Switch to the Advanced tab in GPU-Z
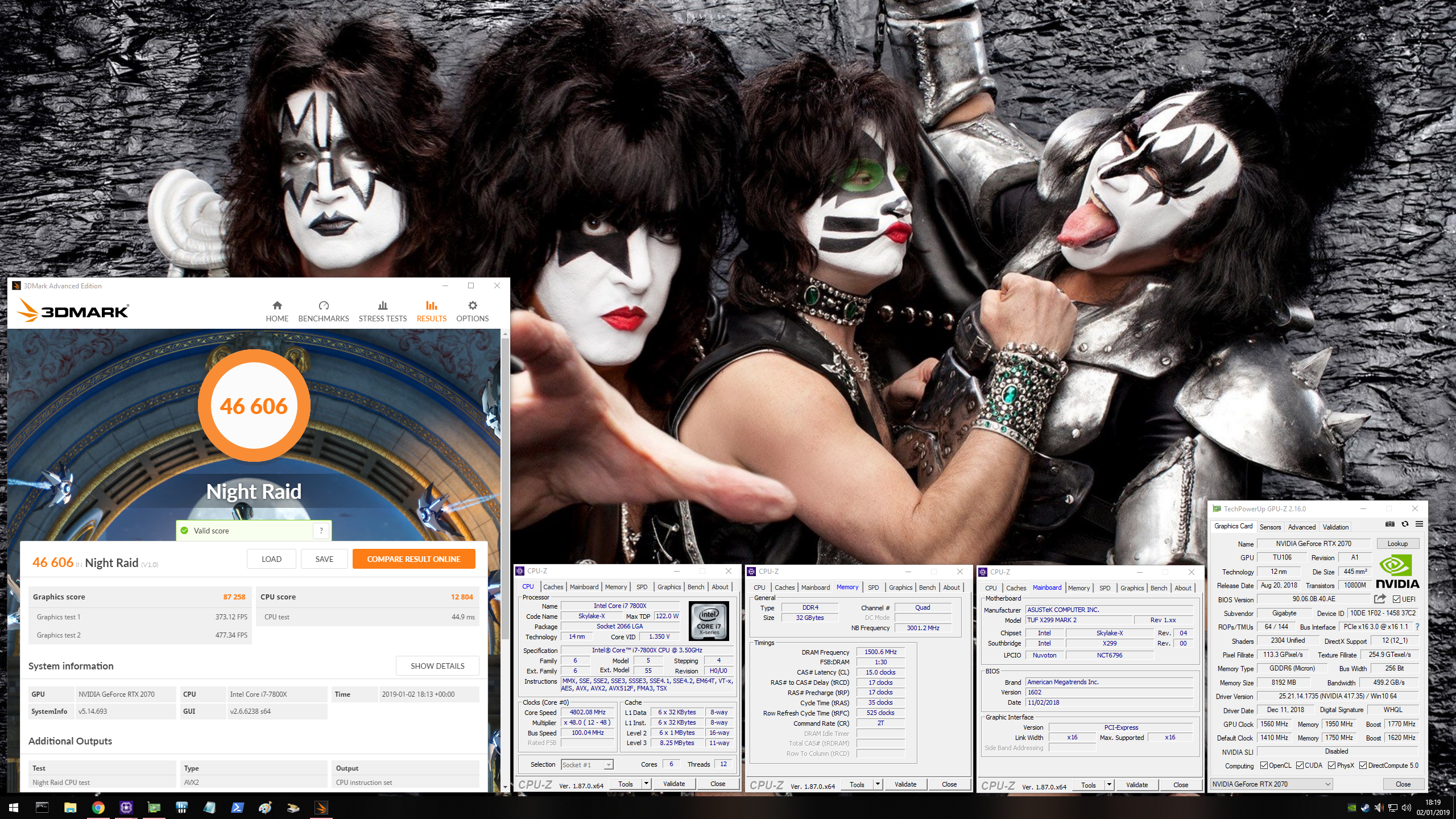Image resolution: width=1456 pixels, height=819 pixels. (x=1302, y=527)
